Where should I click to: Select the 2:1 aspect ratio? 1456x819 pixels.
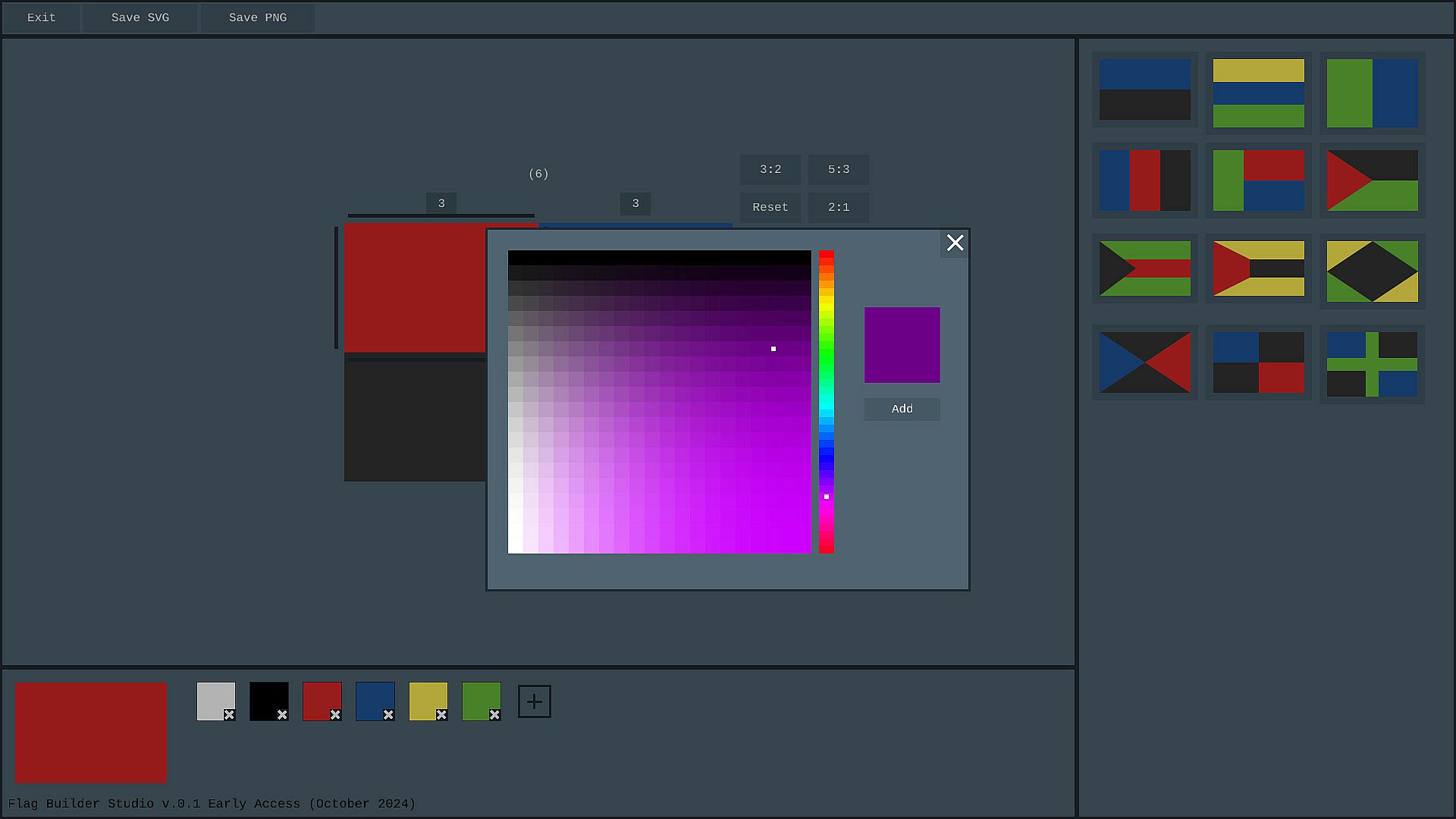pyautogui.click(x=838, y=207)
